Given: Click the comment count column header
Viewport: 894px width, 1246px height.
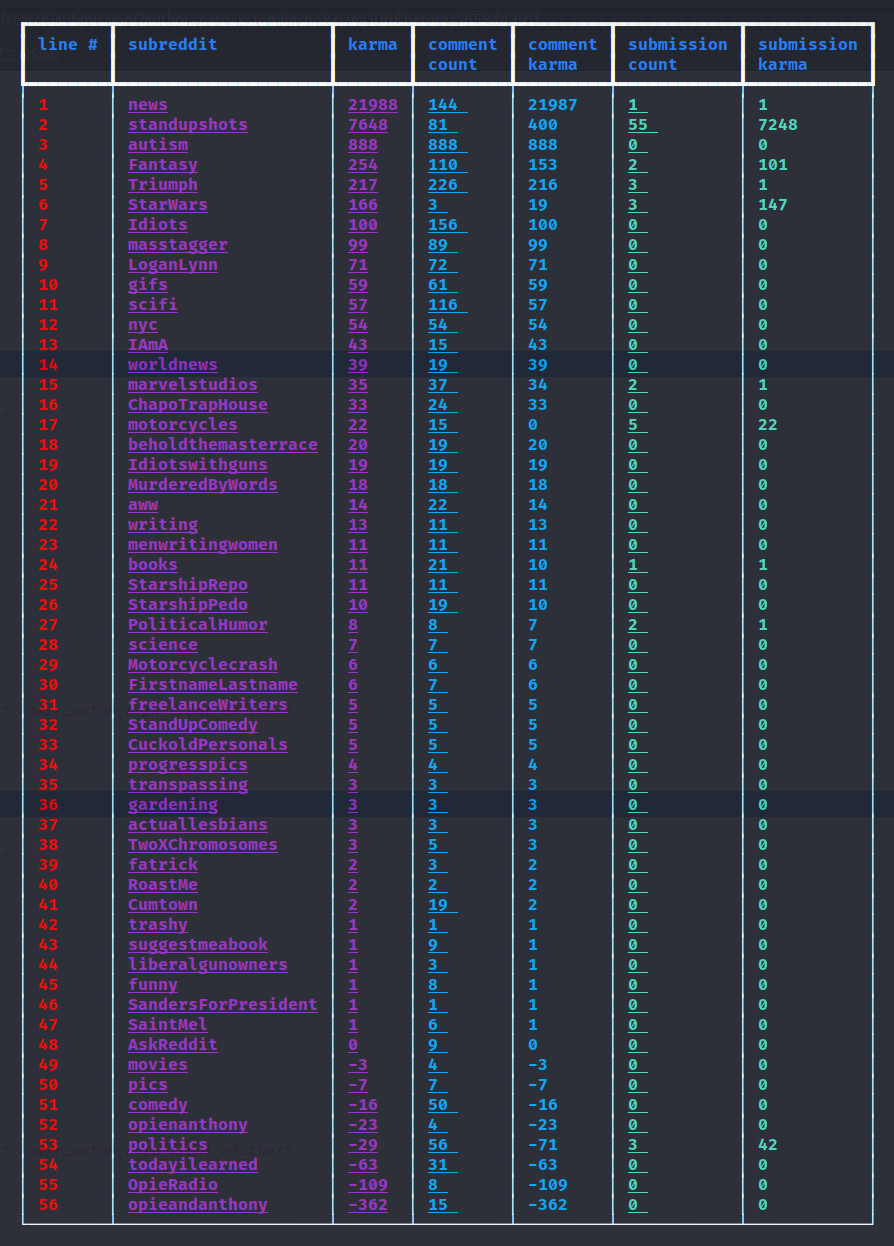Looking at the screenshot, I should coord(463,55).
